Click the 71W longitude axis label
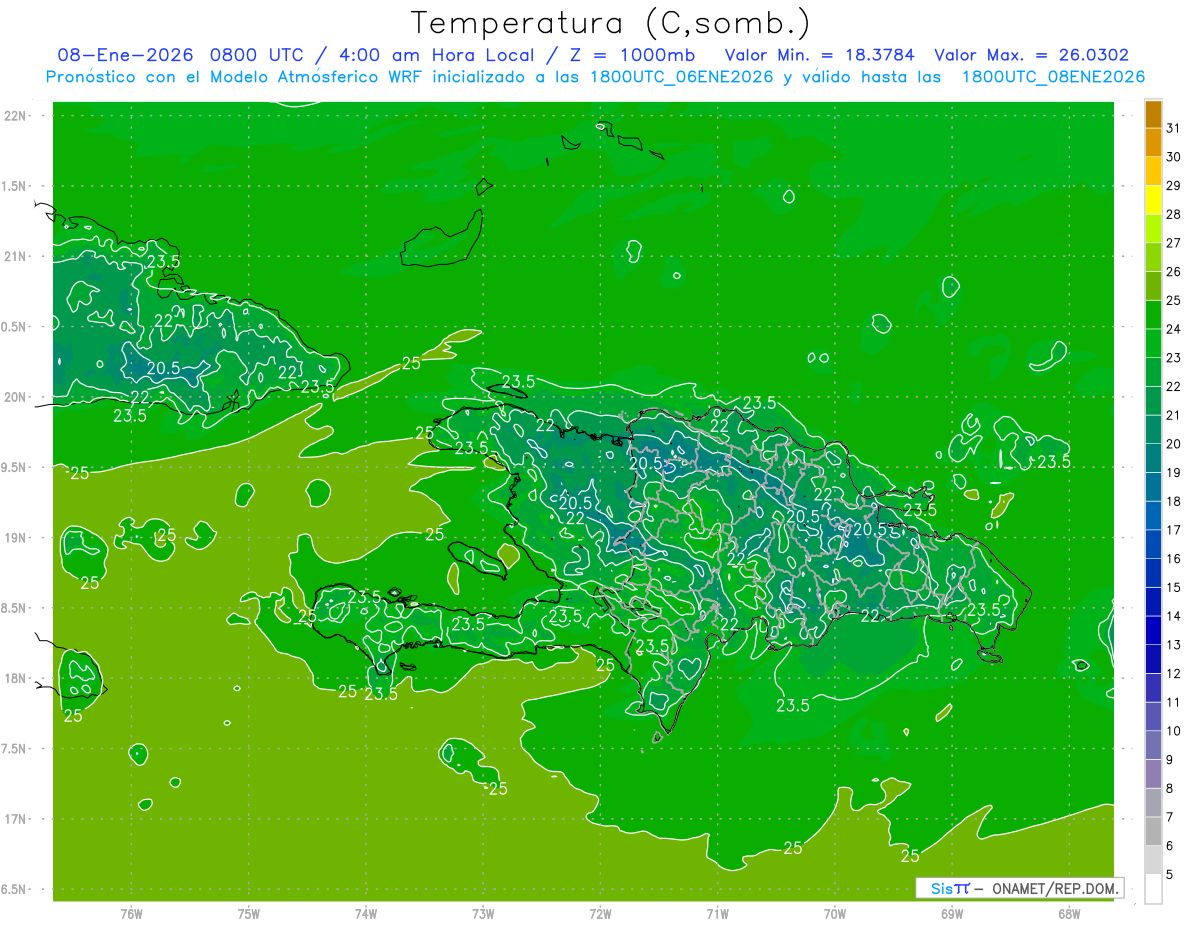The width and height of the screenshot is (1200, 927). pos(717,913)
